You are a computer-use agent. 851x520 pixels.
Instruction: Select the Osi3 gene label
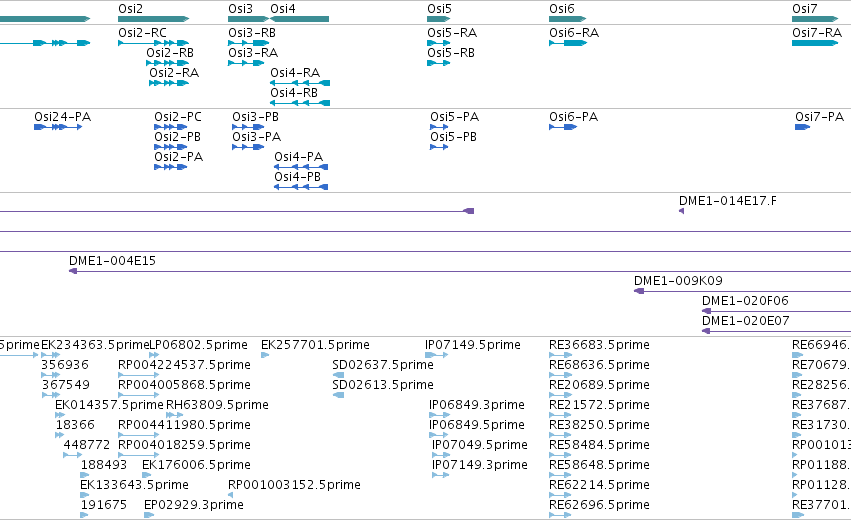pyautogui.click(x=240, y=9)
